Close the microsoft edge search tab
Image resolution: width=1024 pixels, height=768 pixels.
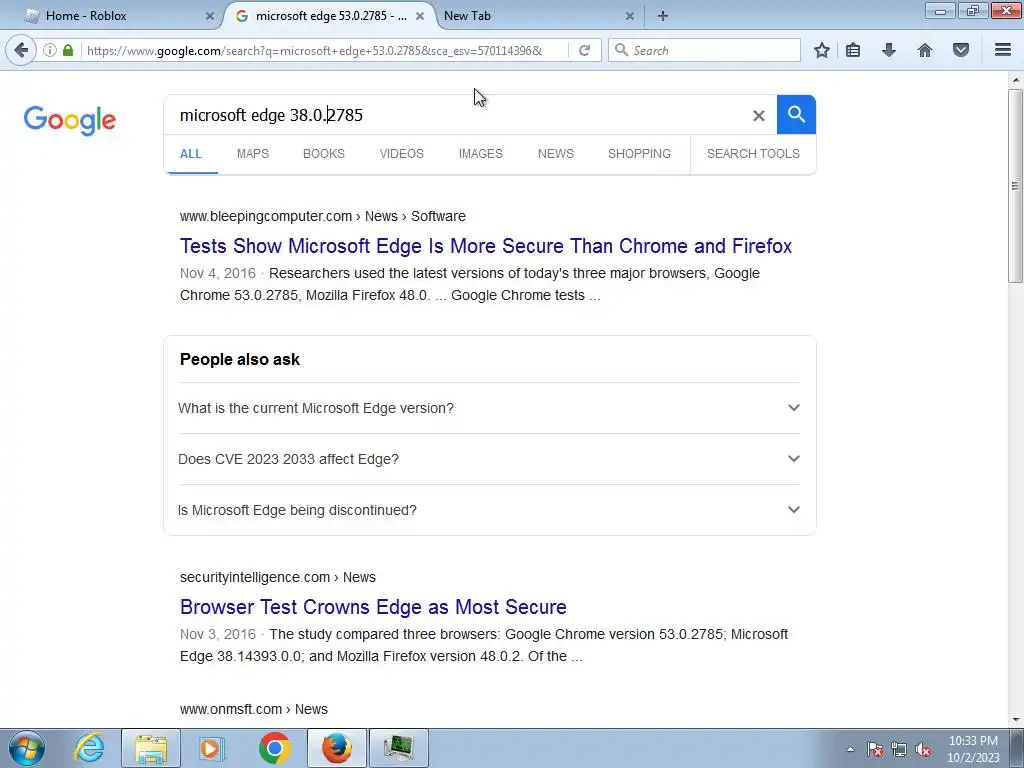420,16
